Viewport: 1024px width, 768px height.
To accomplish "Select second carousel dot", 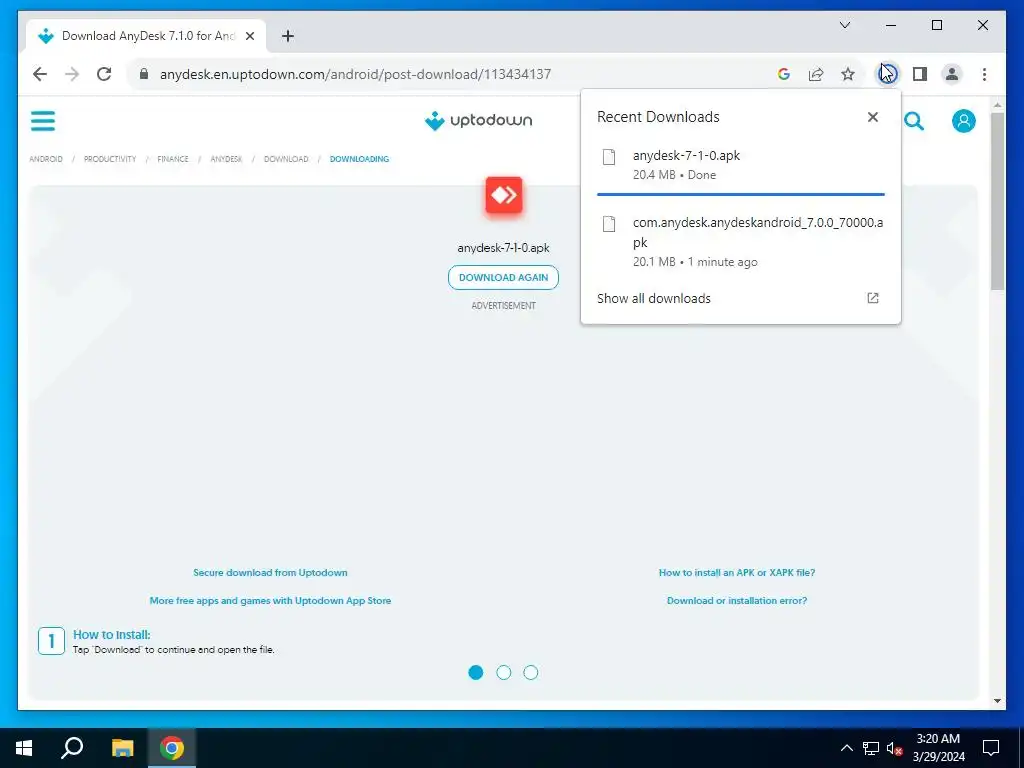I will [x=504, y=673].
